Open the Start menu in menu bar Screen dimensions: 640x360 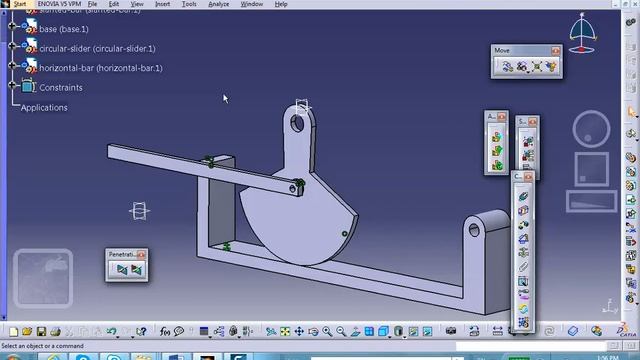(x=19, y=4)
